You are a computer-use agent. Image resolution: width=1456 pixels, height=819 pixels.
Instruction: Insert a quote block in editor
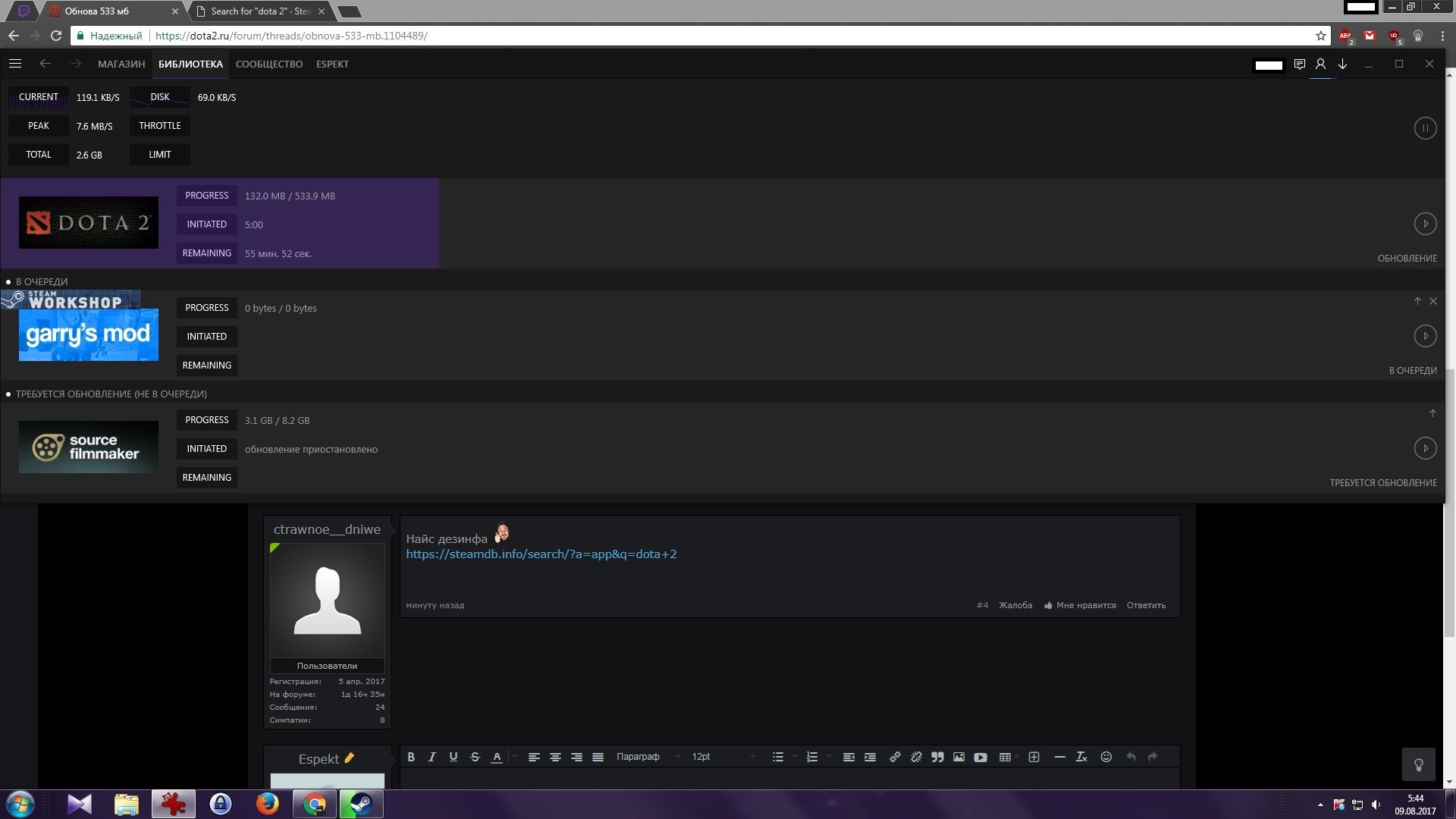[937, 757]
